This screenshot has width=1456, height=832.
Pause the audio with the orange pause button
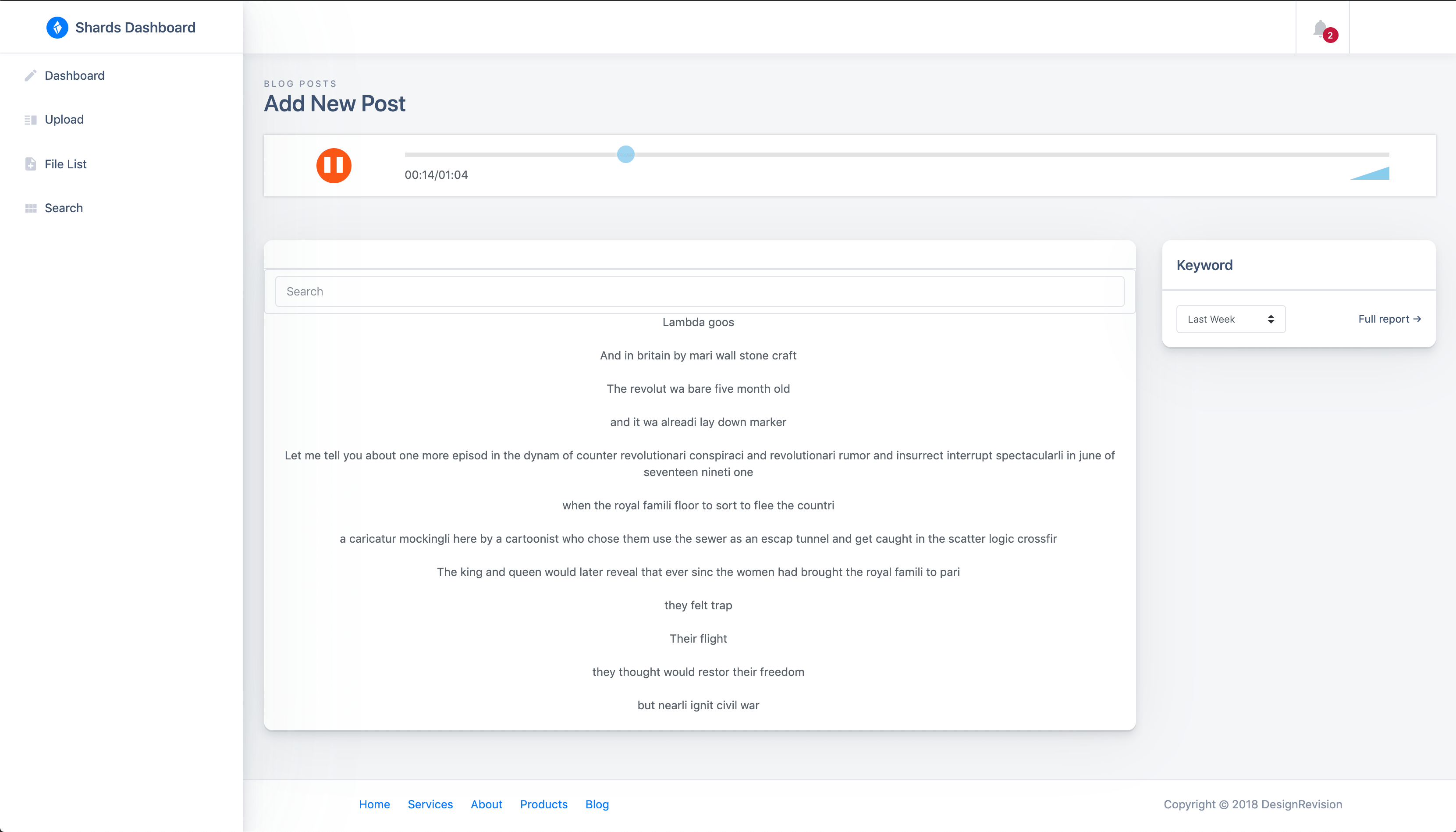click(x=334, y=165)
